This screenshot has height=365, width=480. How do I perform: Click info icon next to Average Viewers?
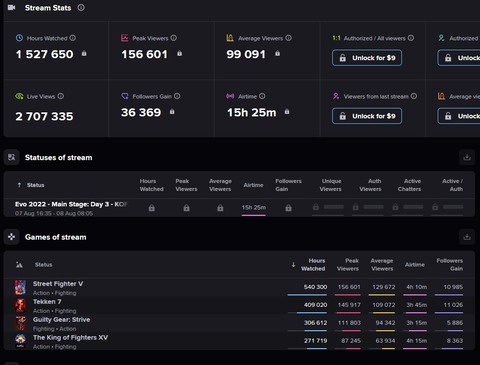pos(289,38)
